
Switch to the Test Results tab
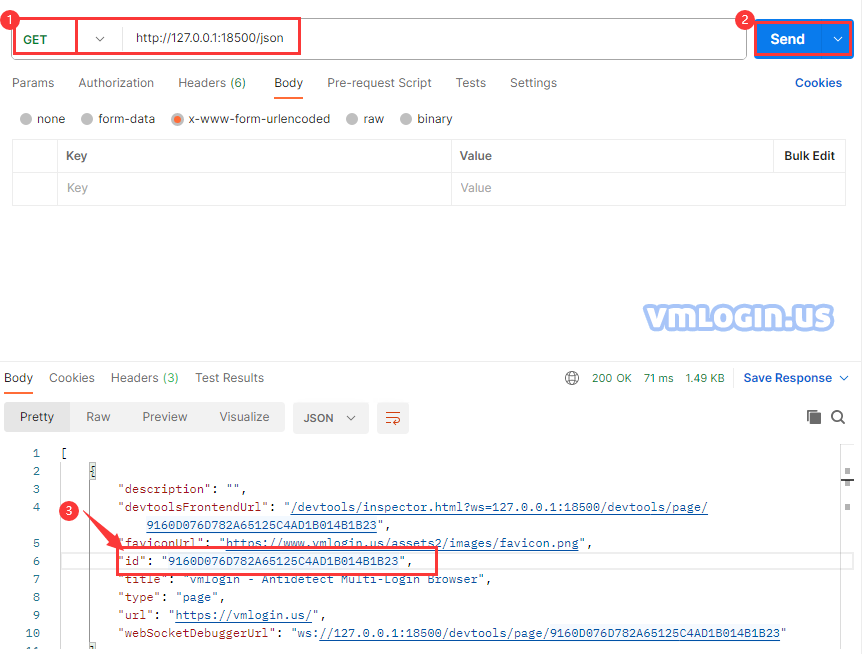pos(229,378)
